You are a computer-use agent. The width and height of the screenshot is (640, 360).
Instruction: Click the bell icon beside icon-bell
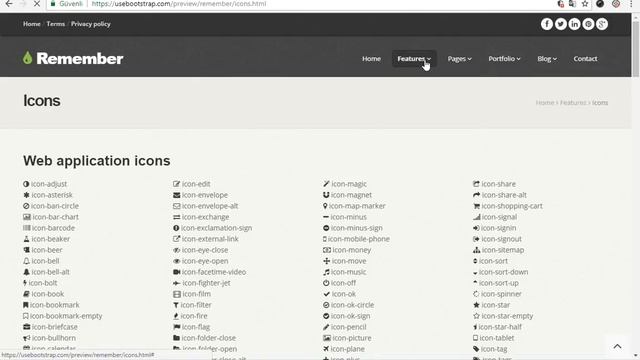[26, 261]
